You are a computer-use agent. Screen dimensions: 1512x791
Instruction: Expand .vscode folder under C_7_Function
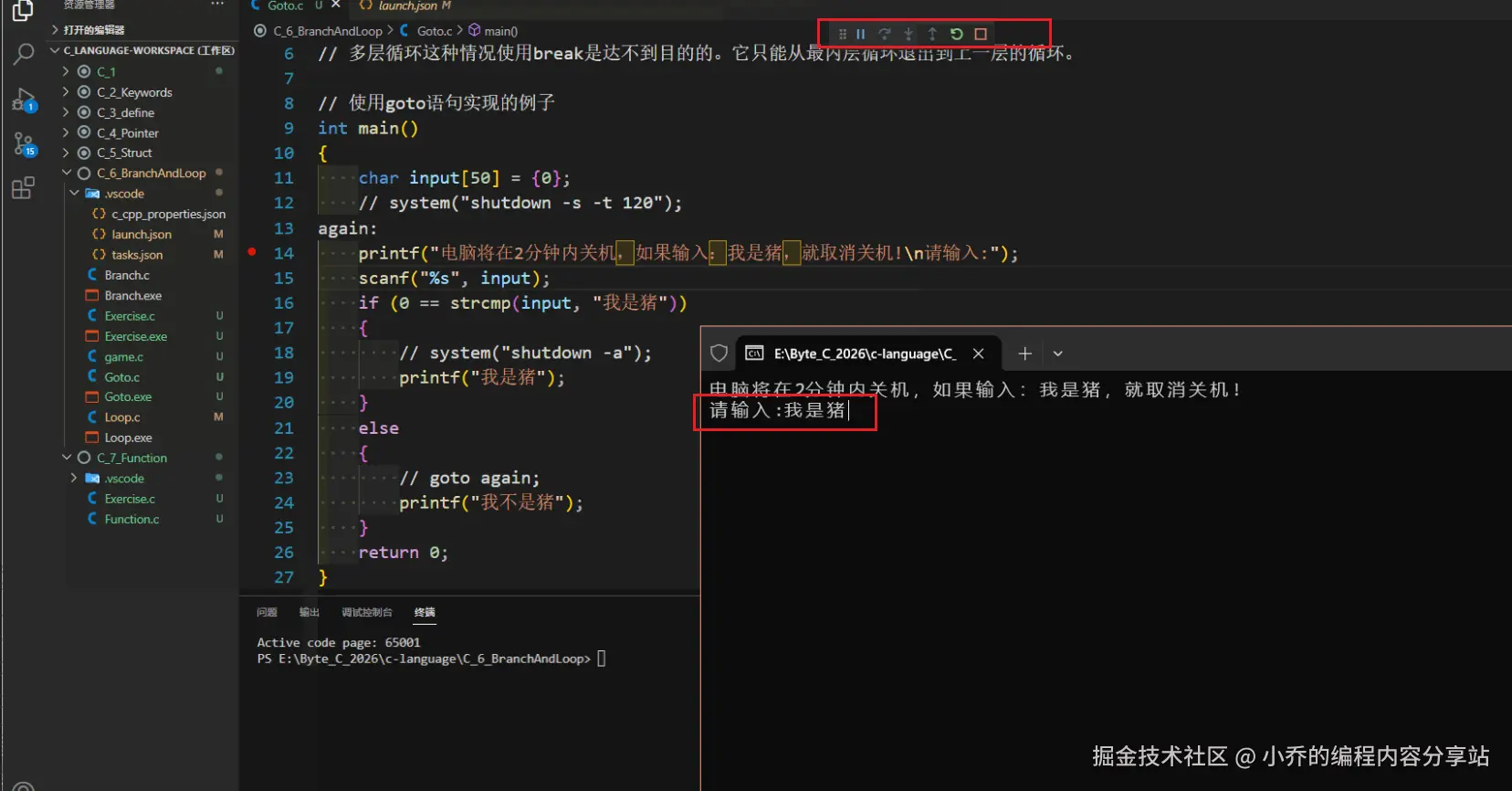tap(74, 478)
